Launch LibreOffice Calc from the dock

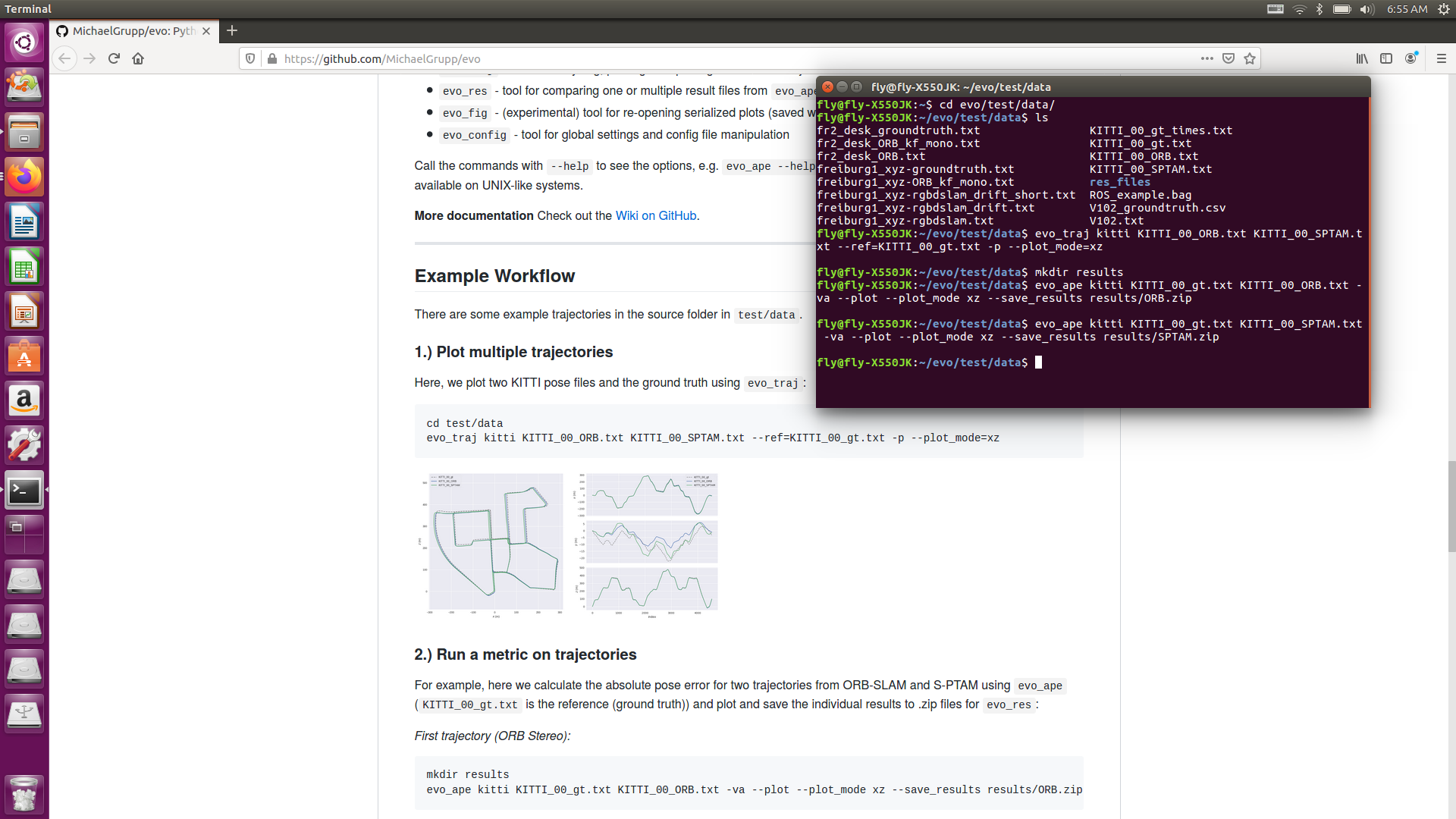[x=24, y=265]
